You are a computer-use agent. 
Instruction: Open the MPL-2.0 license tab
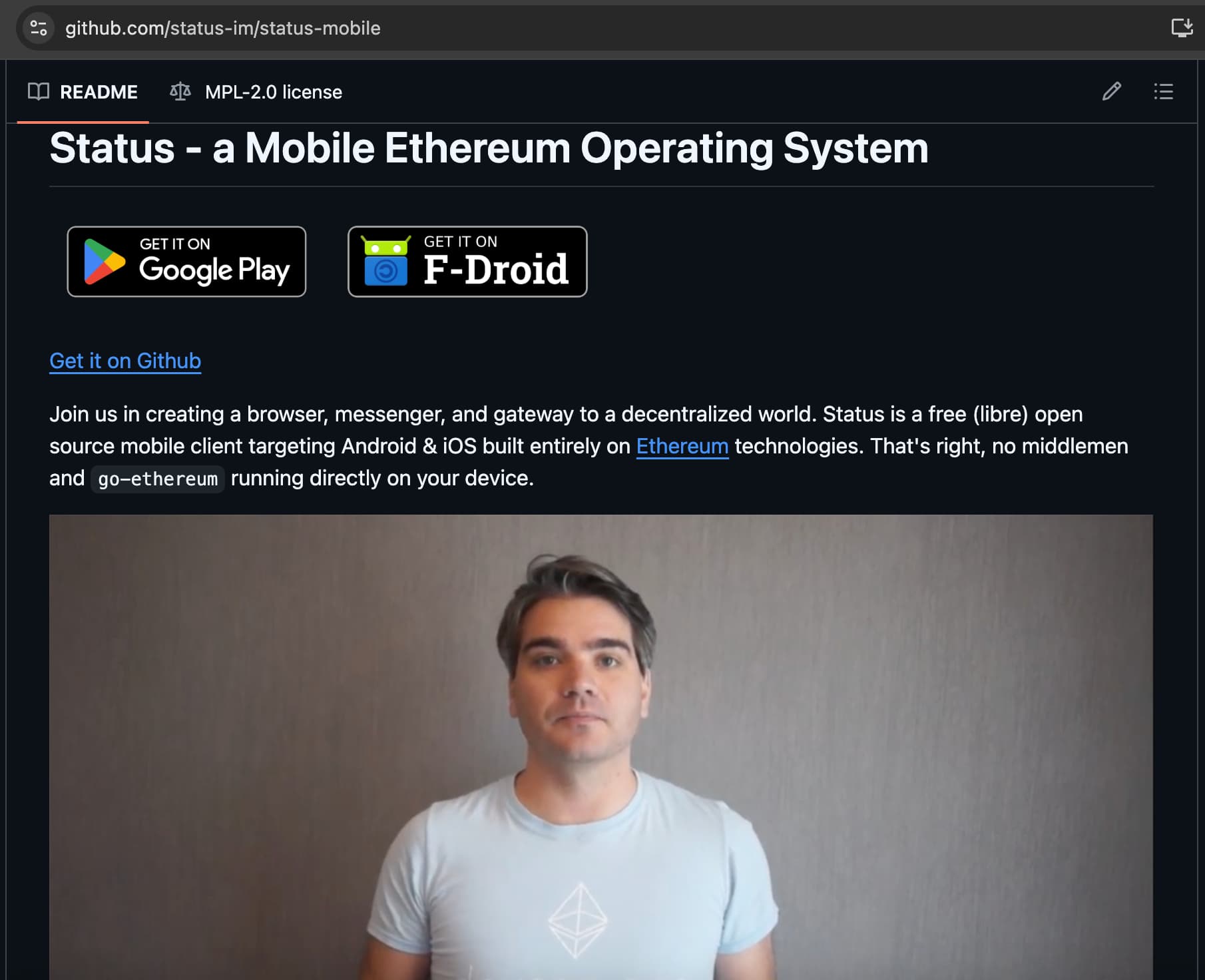click(273, 92)
